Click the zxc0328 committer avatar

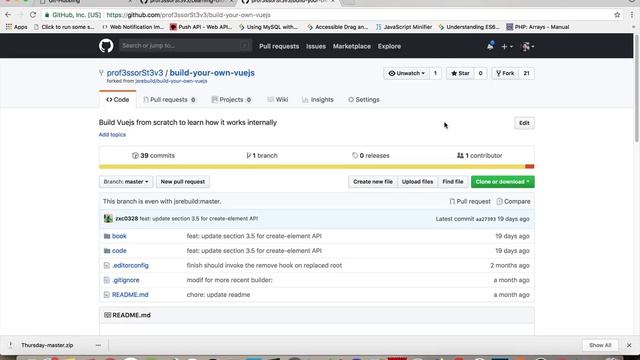tap(108, 218)
